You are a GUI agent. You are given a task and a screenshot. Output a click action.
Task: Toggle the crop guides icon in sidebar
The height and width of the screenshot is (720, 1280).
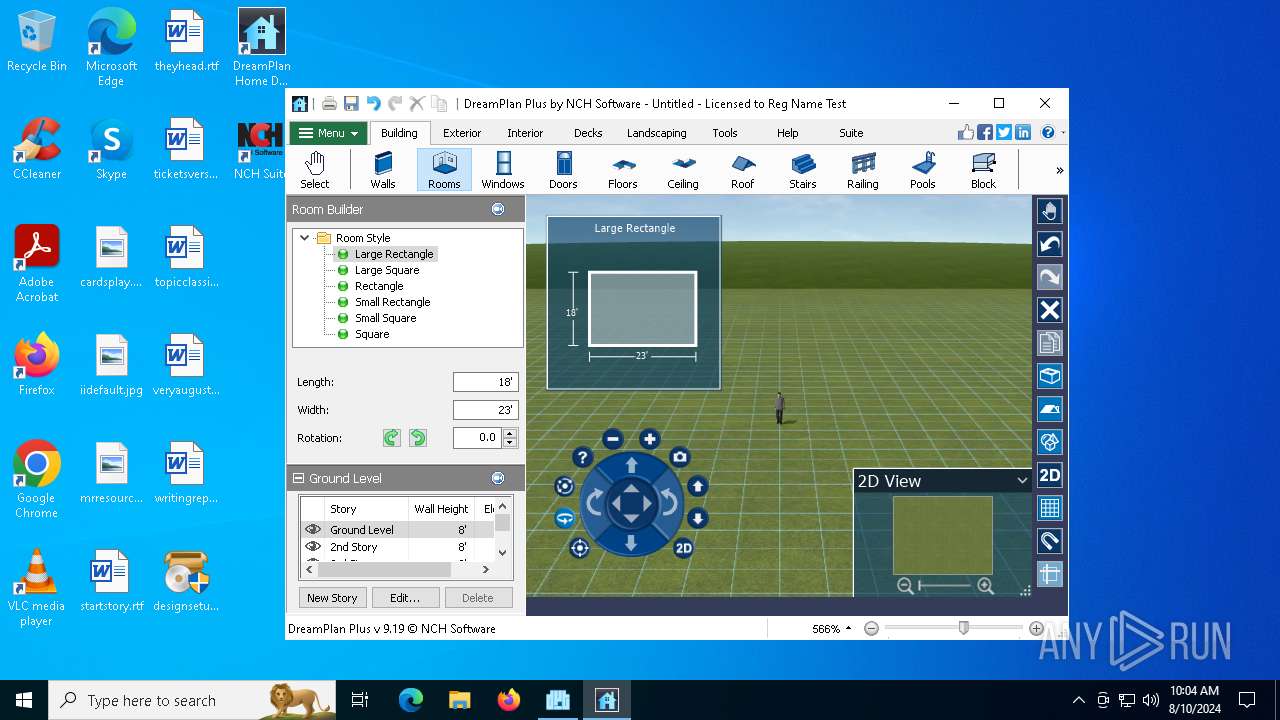coord(1049,574)
